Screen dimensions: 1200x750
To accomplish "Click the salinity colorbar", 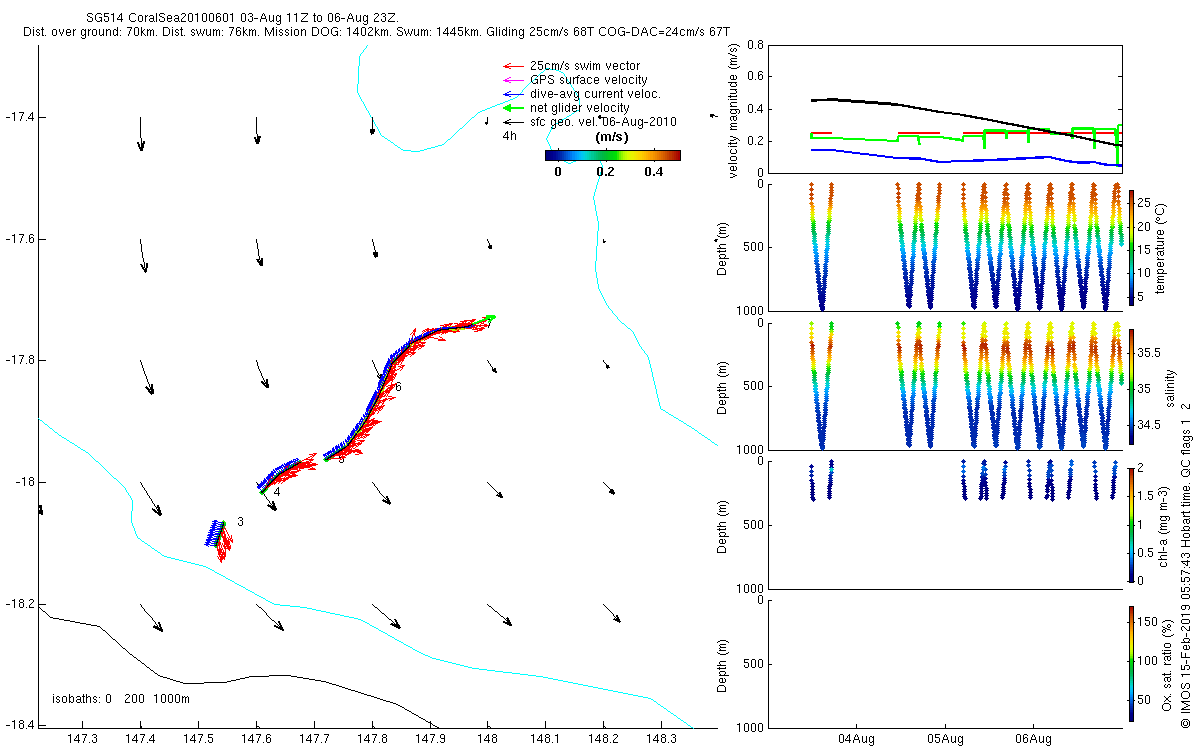I will point(1131,386).
